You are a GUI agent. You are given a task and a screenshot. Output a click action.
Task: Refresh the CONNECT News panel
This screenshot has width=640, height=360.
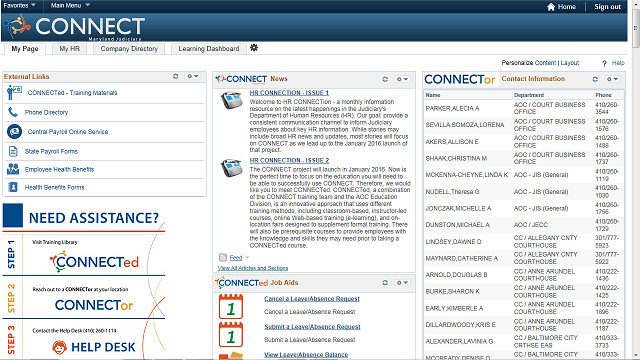coord(385,79)
